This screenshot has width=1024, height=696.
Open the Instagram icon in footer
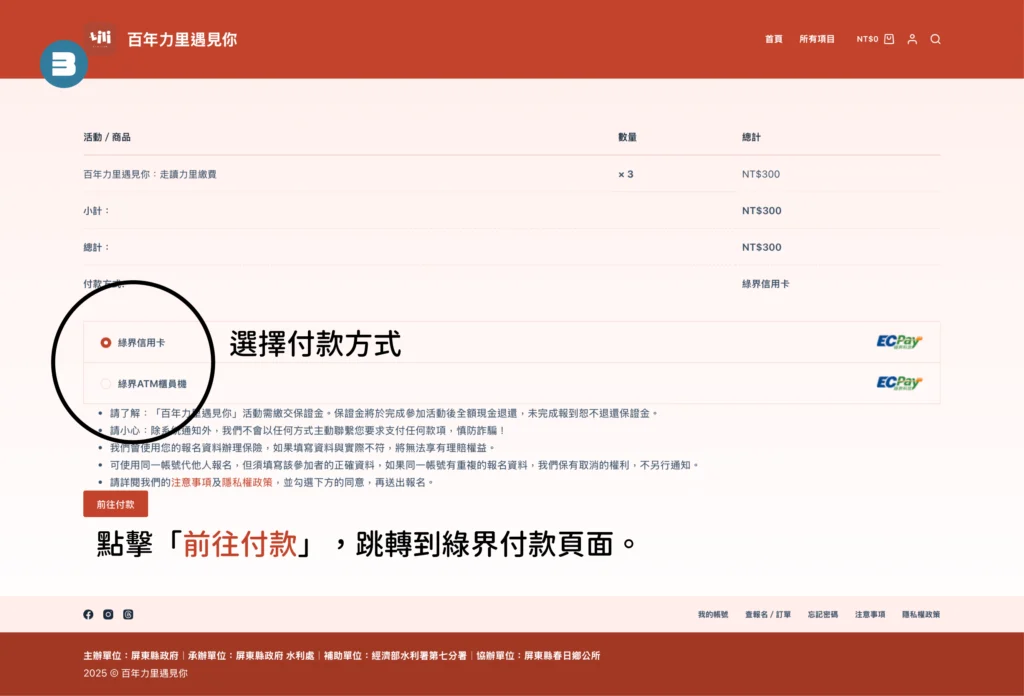(108, 614)
